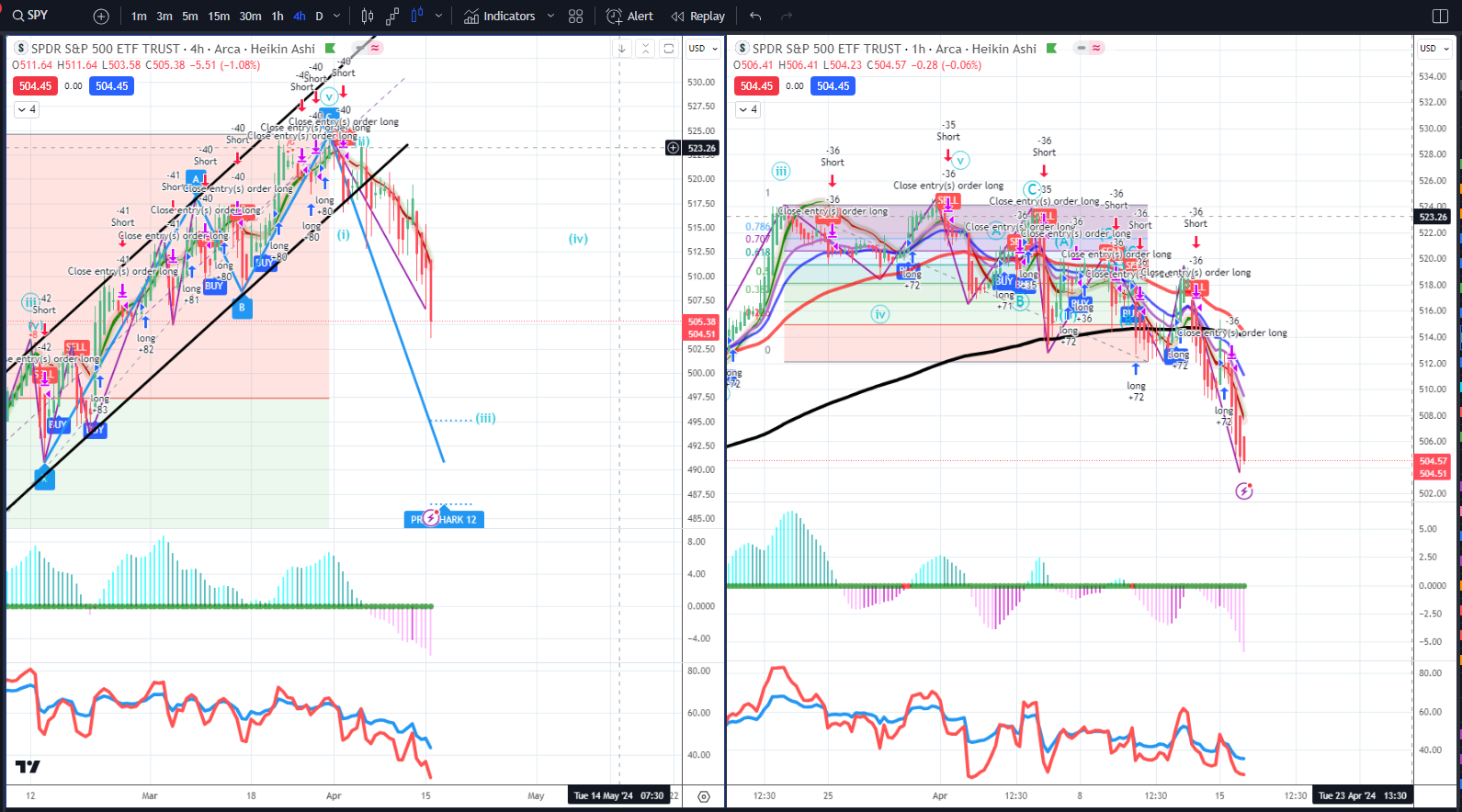Select the active 4h interval
Viewport: 1462px width, 812px height.
click(300, 16)
